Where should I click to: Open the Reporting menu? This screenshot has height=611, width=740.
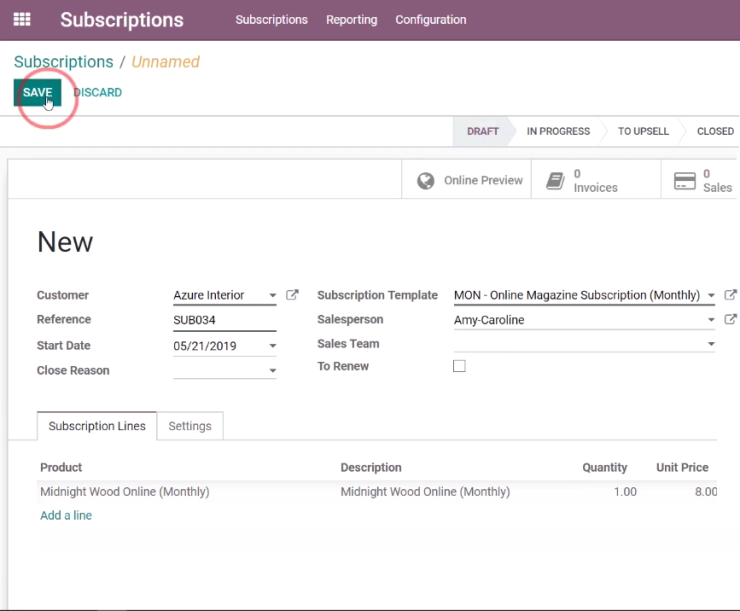352,19
